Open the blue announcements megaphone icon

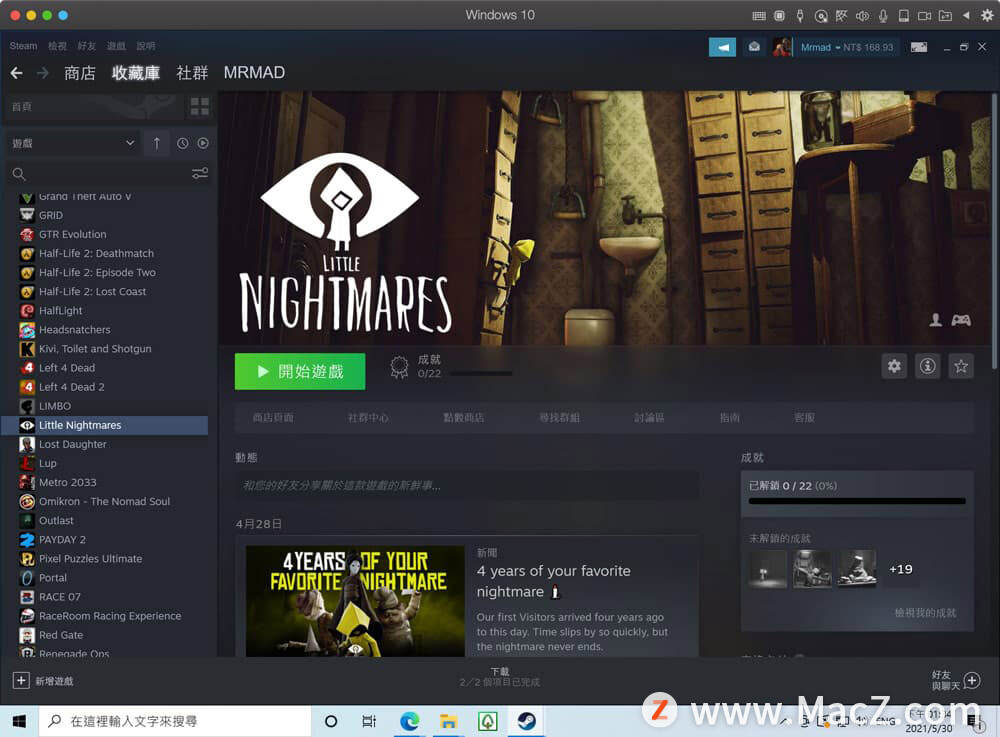coord(722,47)
